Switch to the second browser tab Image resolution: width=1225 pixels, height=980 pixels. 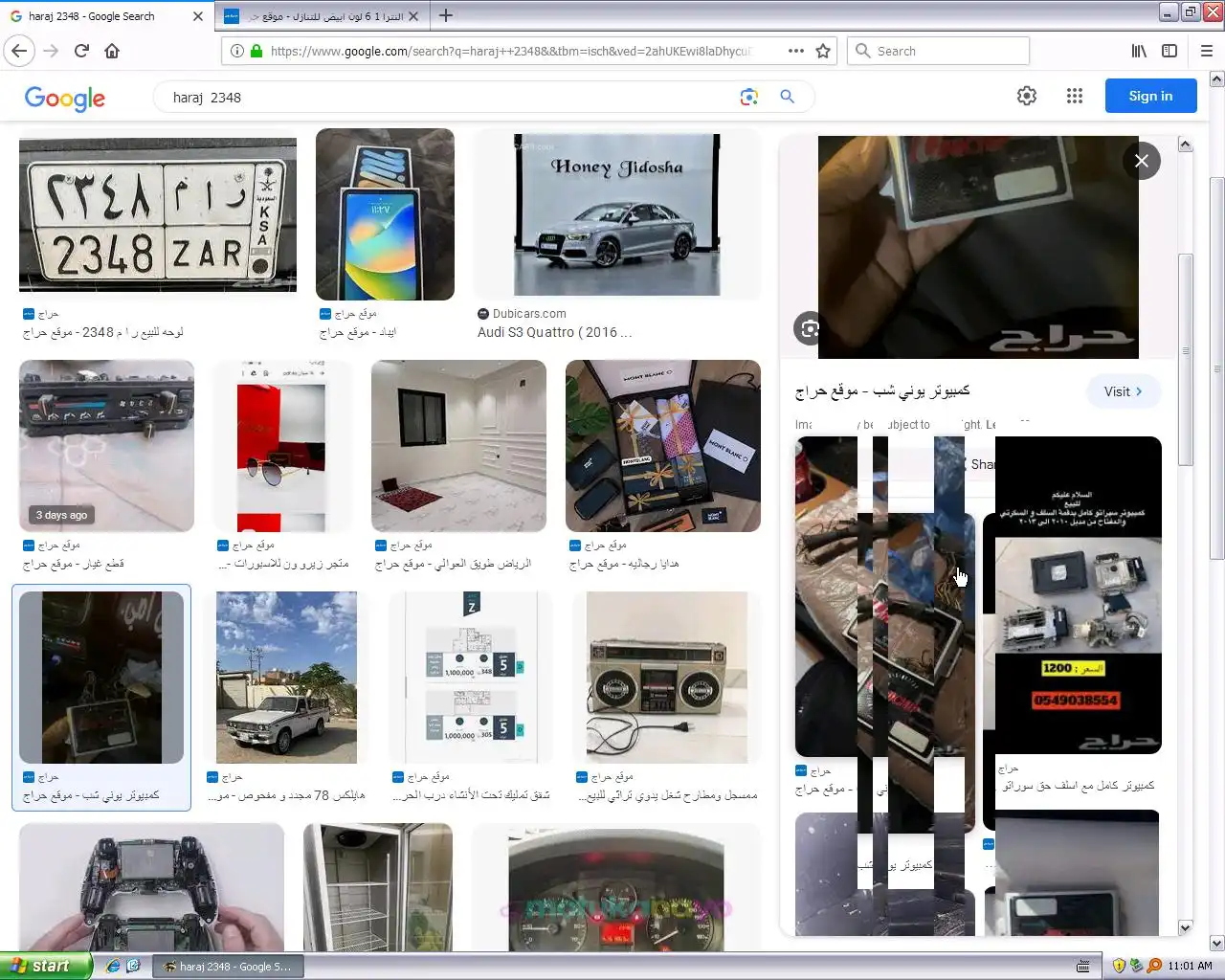(x=323, y=16)
